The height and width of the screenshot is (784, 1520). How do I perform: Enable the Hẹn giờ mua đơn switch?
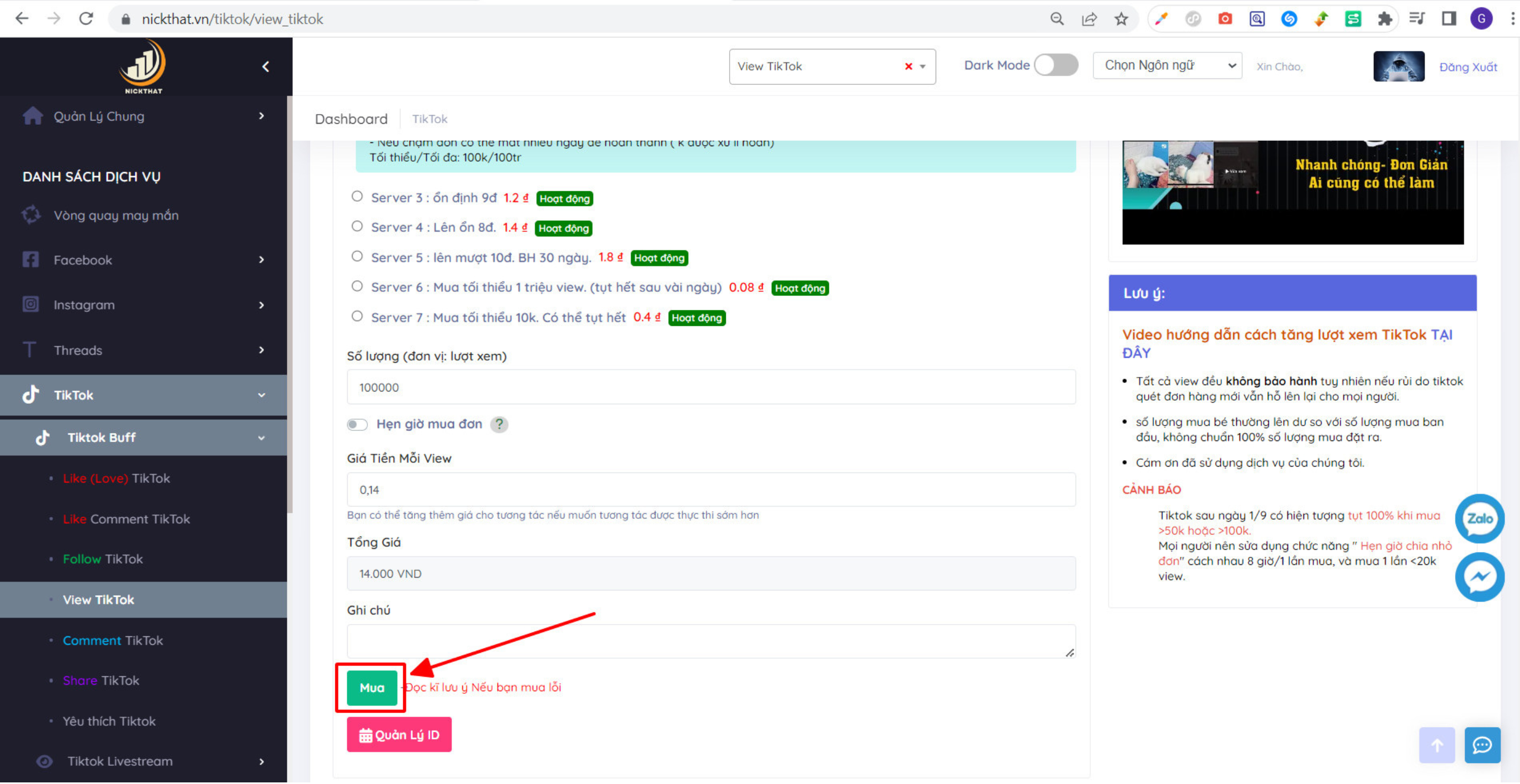[x=357, y=425]
